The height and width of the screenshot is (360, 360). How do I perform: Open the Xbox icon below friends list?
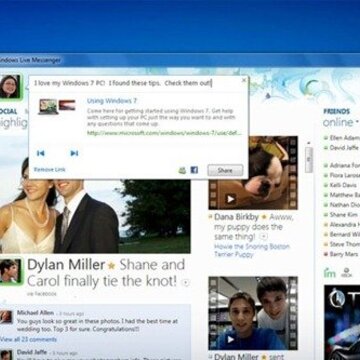(347, 273)
